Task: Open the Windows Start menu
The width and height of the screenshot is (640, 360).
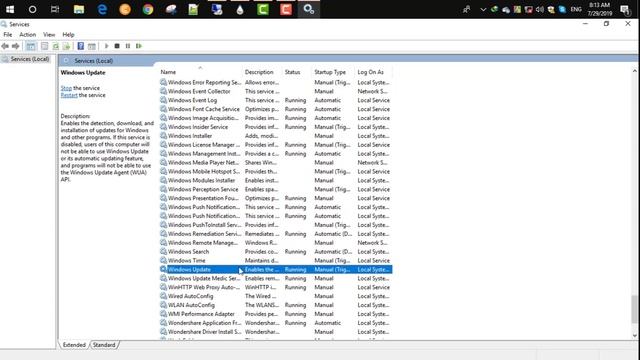Action: (x=10, y=9)
